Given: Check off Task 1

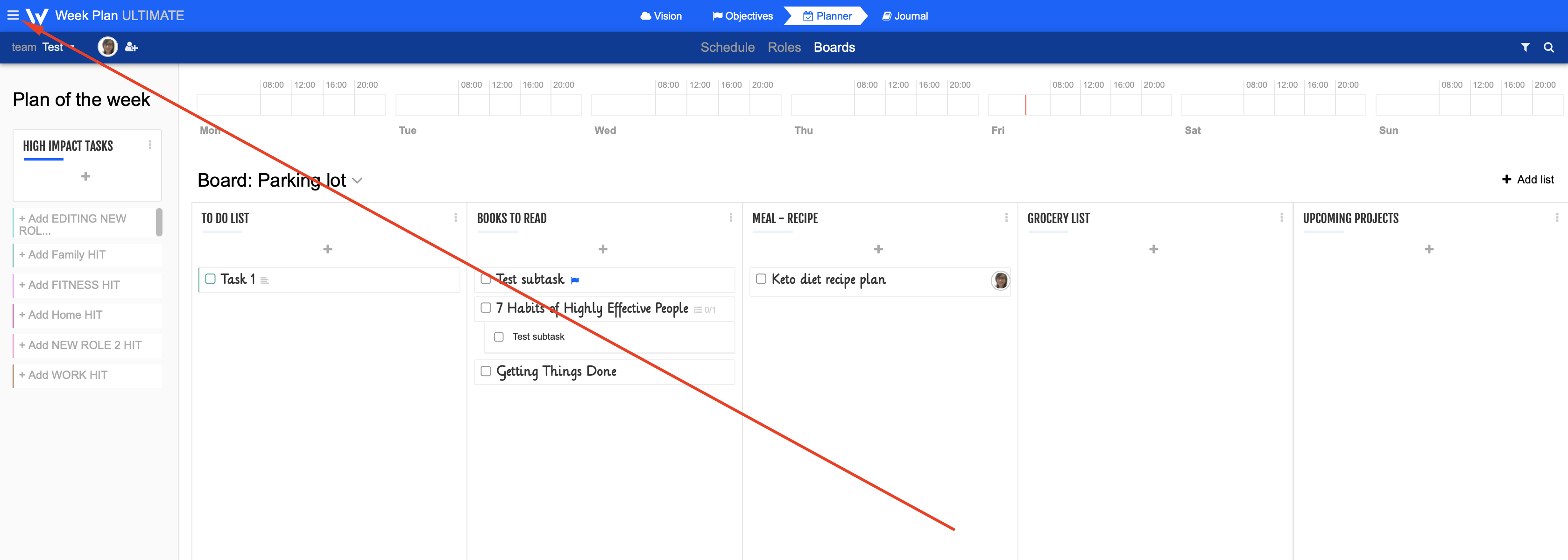Looking at the screenshot, I should point(211,279).
